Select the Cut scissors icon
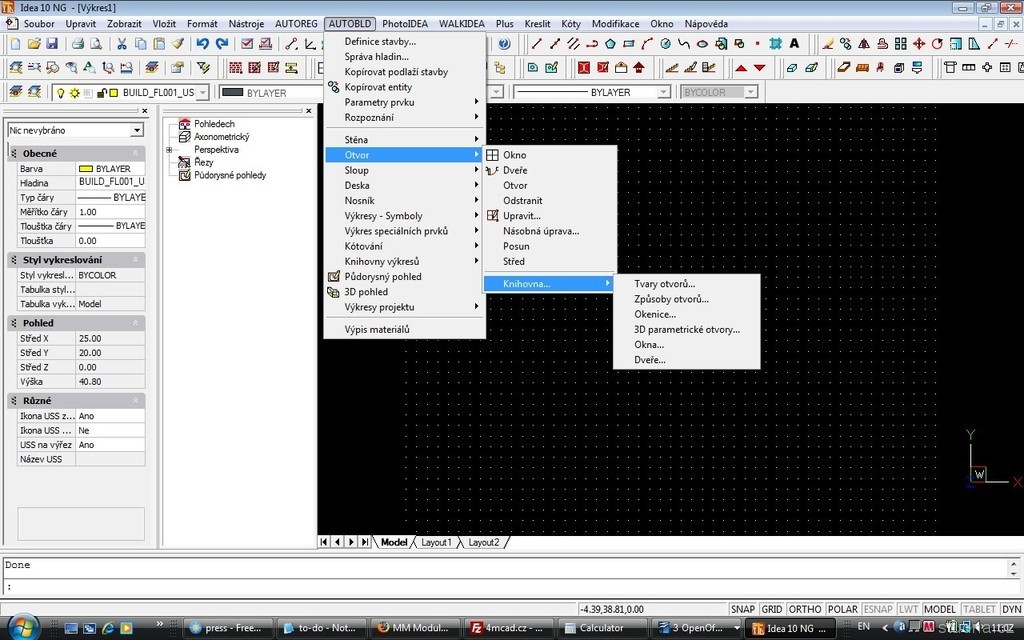This screenshot has height=640, width=1024. pyautogui.click(x=122, y=44)
